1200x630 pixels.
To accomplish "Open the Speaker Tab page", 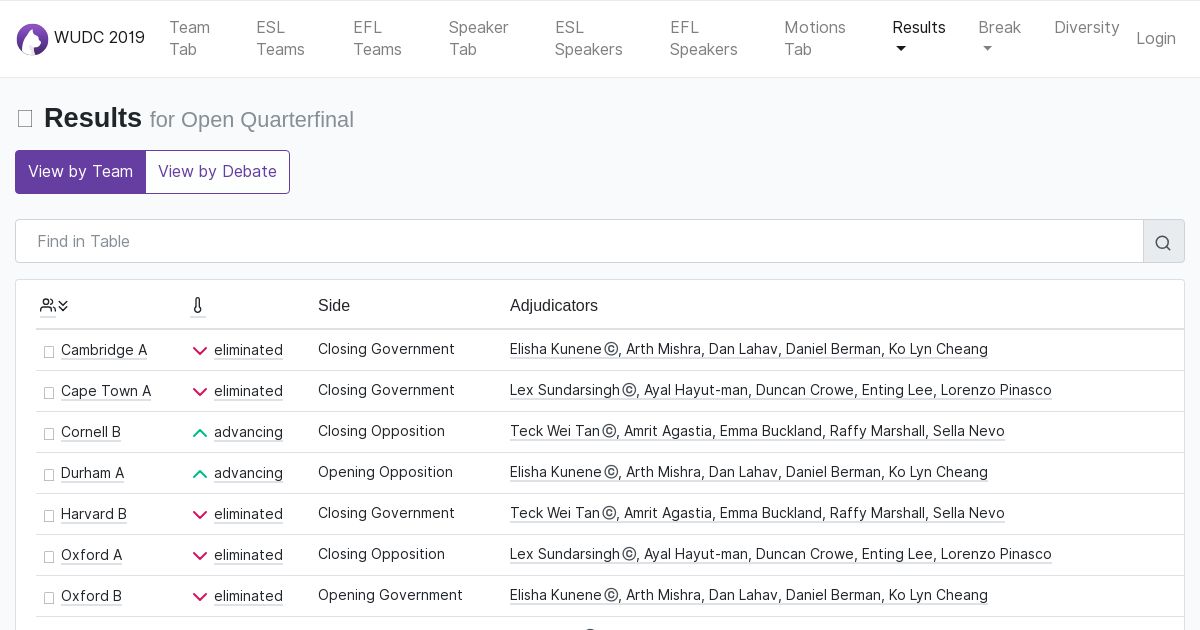I will (x=478, y=38).
